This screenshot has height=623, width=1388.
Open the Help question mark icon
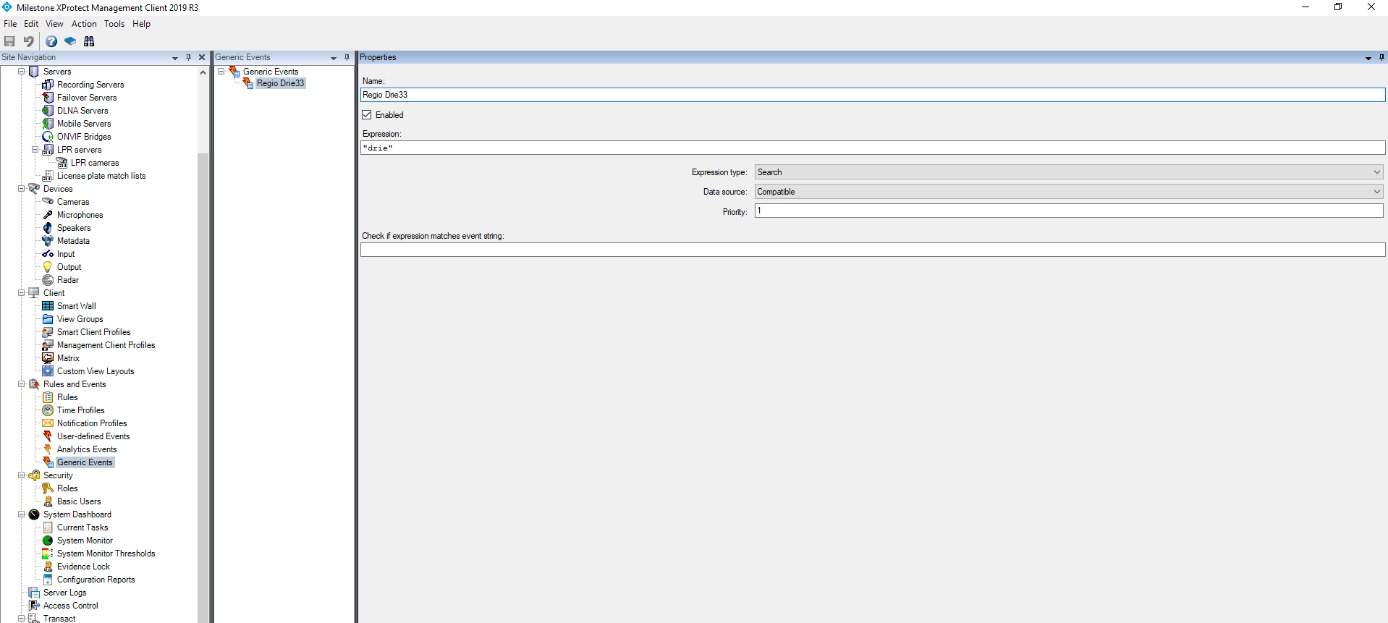(x=50, y=41)
